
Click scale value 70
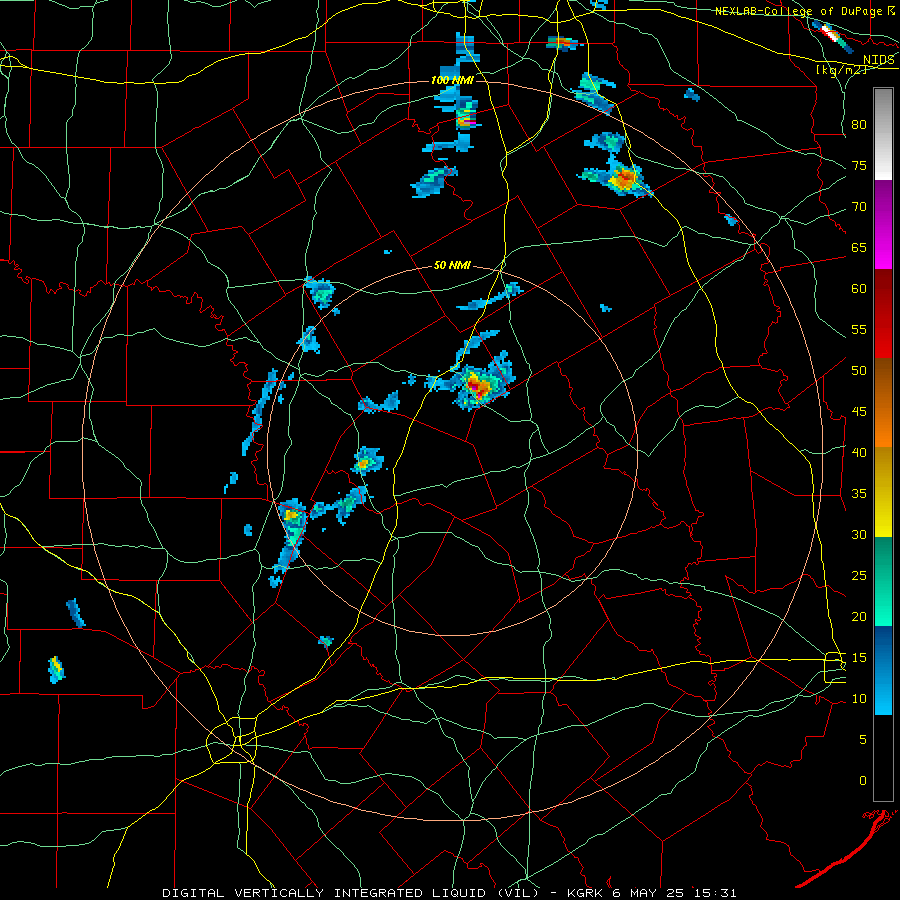pyautogui.click(x=859, y=207)
